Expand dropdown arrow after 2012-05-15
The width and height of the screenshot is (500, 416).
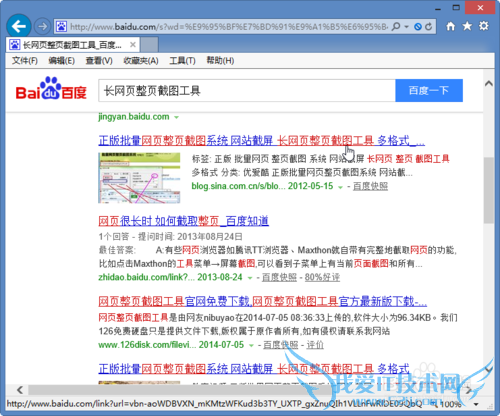[x=340, y=187]
